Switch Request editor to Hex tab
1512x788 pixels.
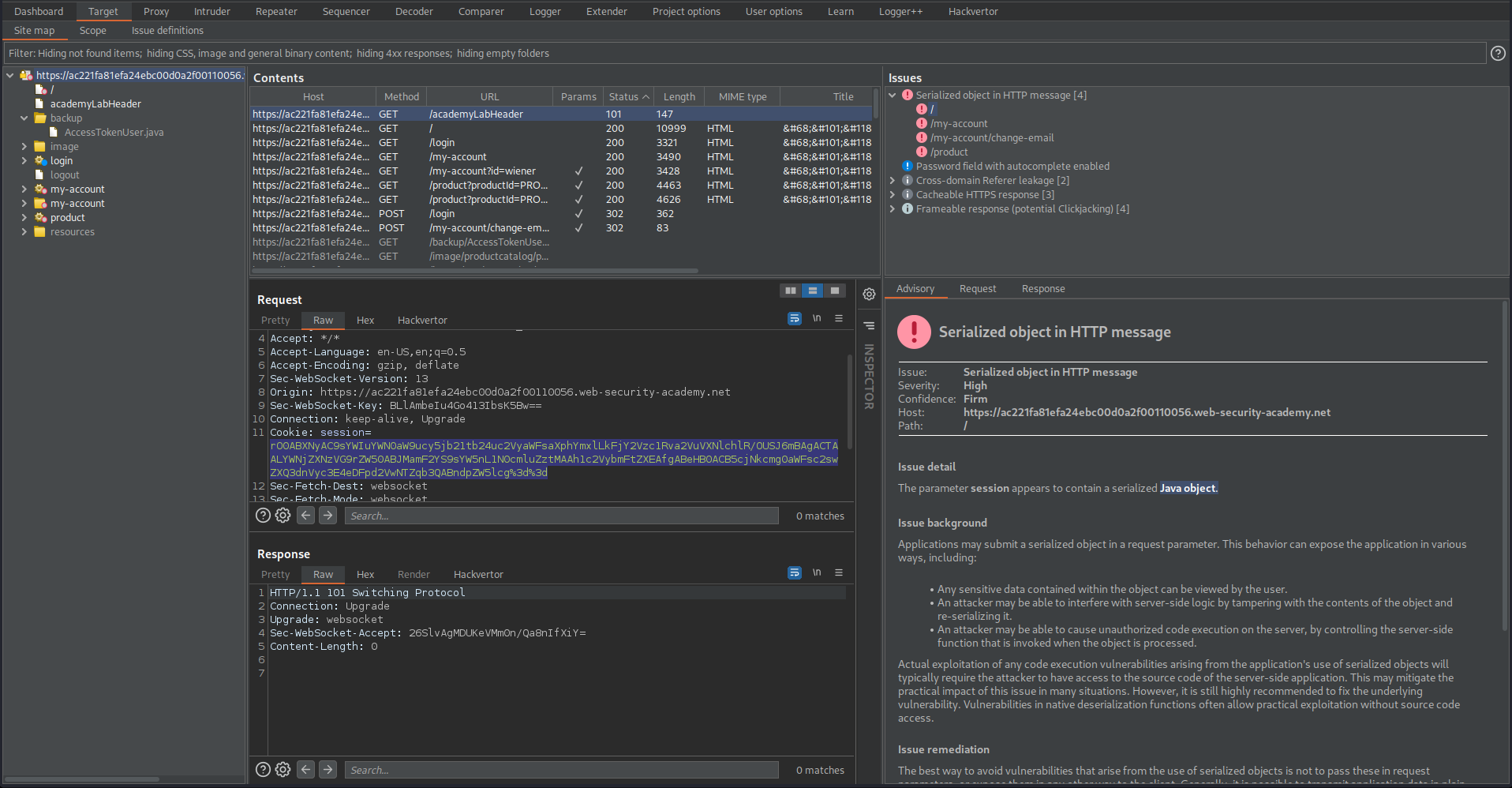click(x=365, y=320)
